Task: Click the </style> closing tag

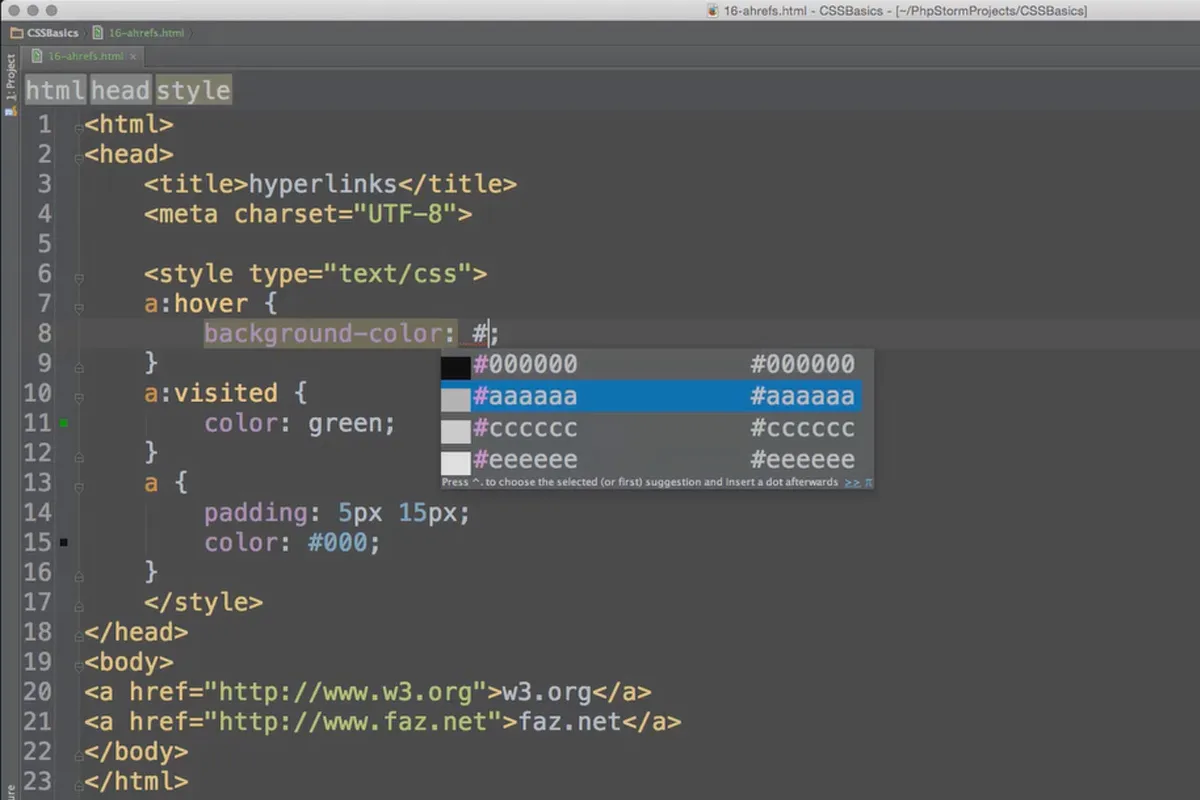Action: [x=204, y=602]
